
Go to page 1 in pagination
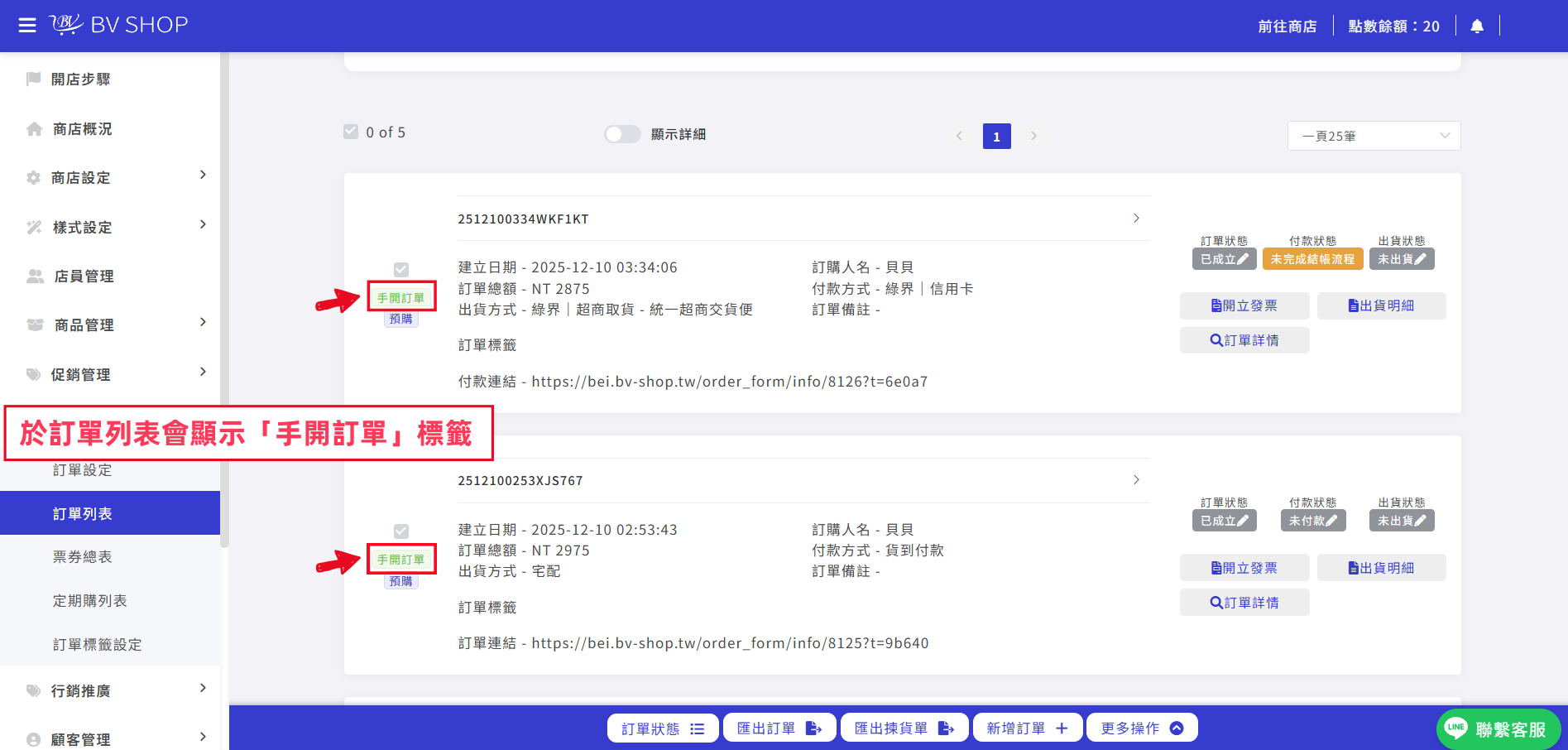click(x=997, y=136)
